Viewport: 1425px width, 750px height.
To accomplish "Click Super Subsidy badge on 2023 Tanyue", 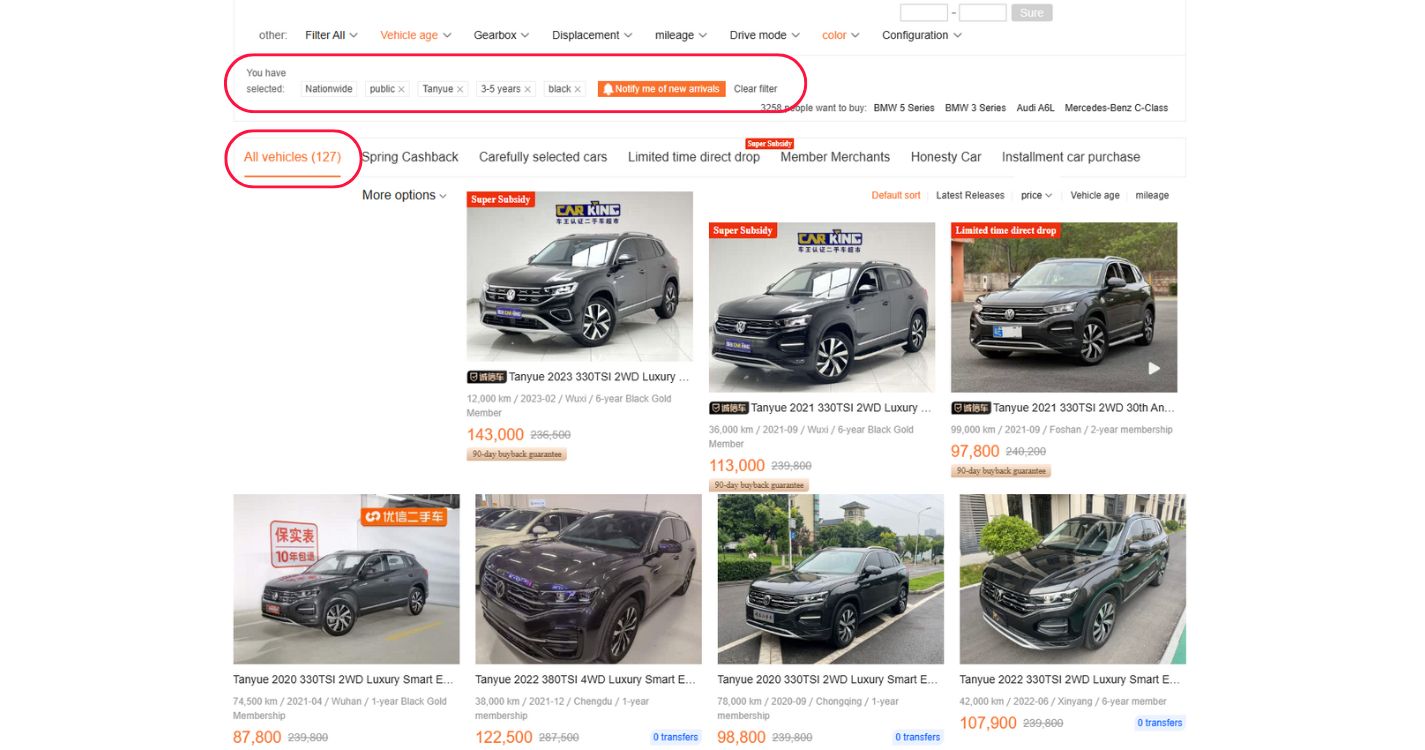I will [501, 199].
